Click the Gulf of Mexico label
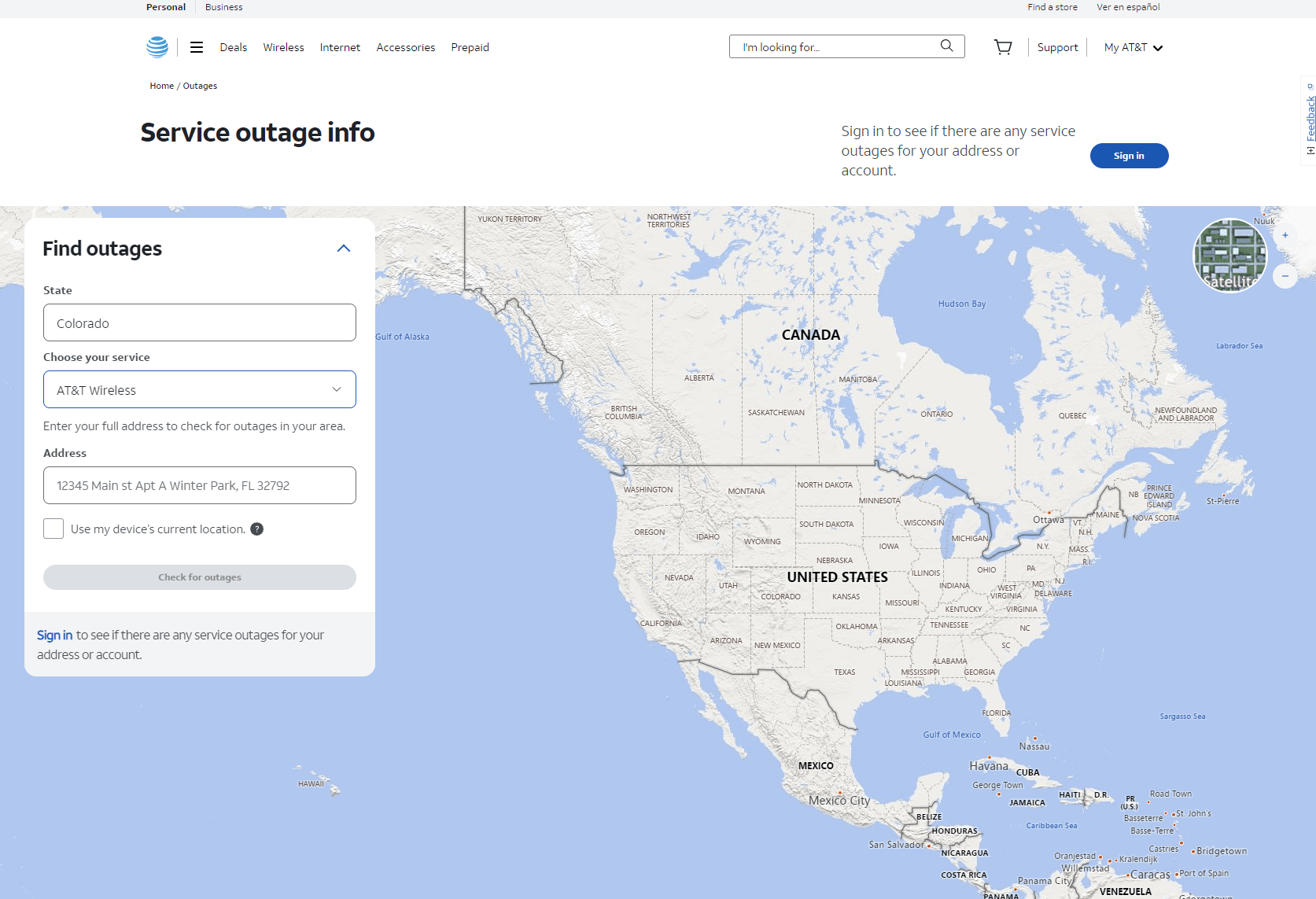 click(x=952, y=735)
